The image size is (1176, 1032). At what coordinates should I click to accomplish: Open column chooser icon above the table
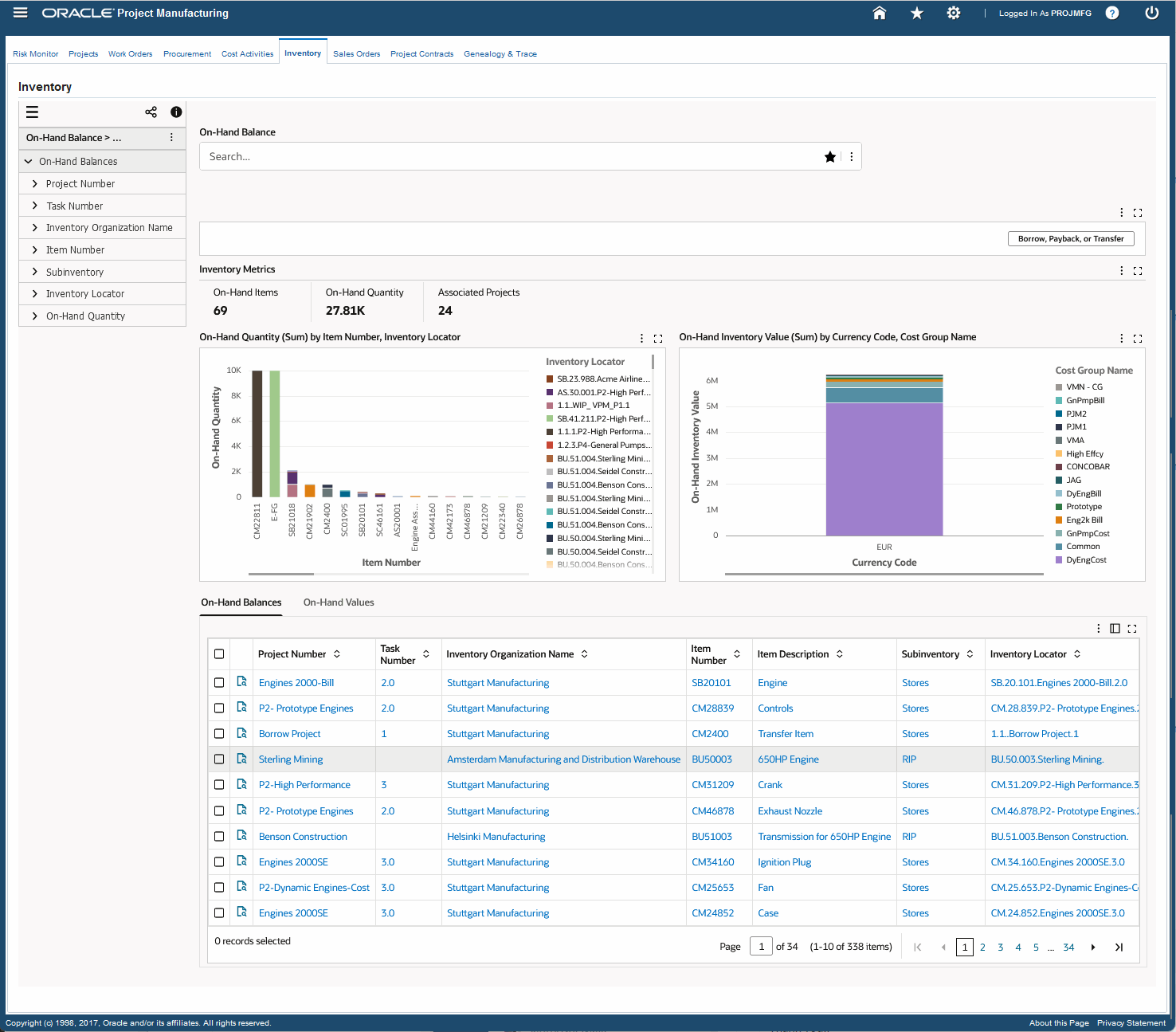point(1115,629)
